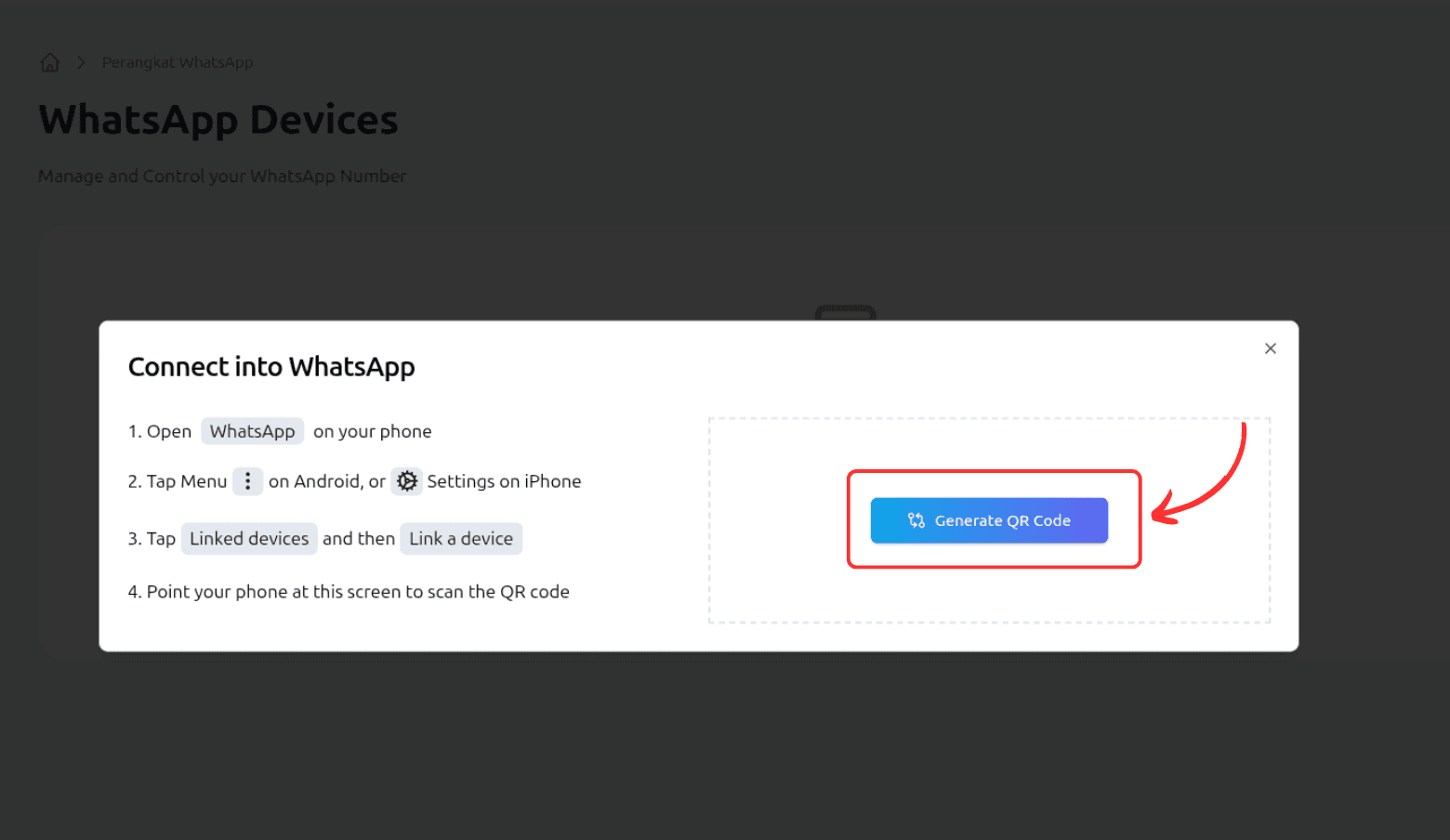Viewport: 1450px width, 840px height.
Task: Click the Settings on iPhone text
Action: 504,481
